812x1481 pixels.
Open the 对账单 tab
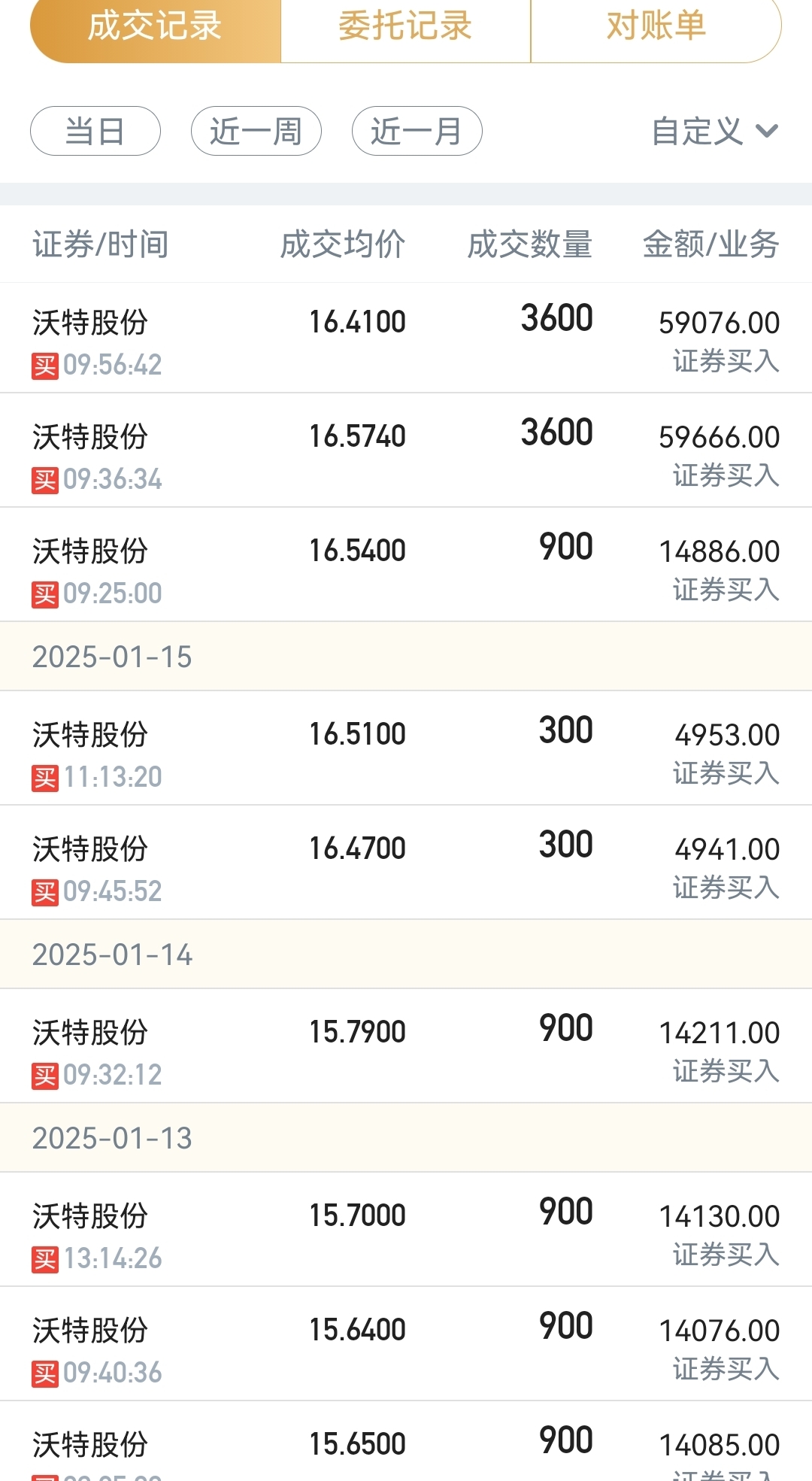coord(656,26)
